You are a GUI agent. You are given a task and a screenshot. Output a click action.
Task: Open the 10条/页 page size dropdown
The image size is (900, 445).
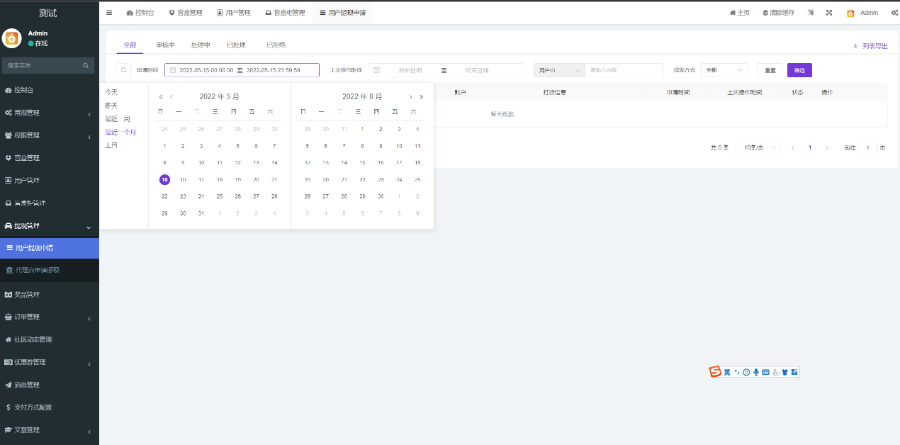(x=756, y=147)
